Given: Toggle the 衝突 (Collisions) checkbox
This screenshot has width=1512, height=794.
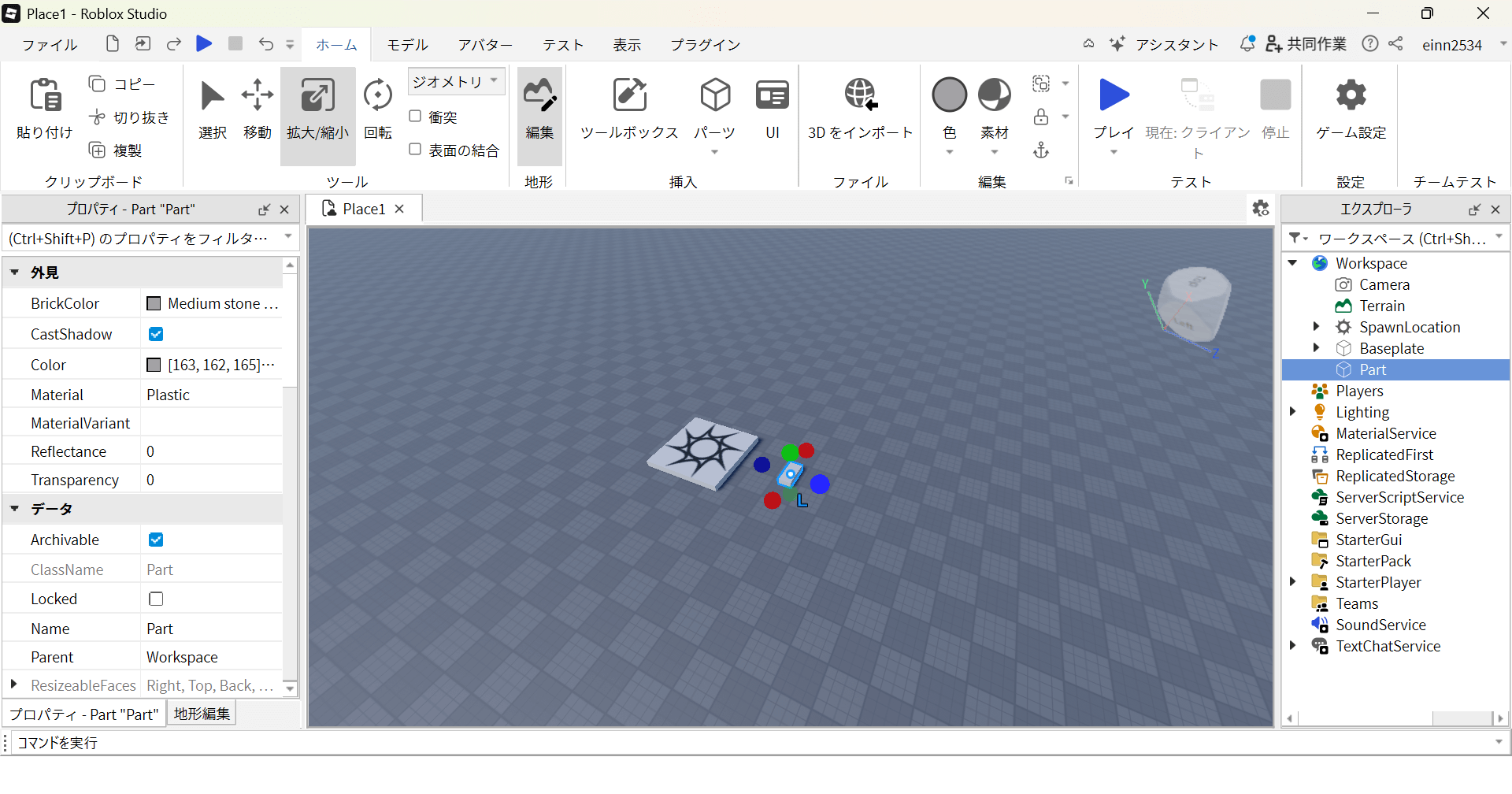Looking at the screenshot, I should click(415, 117).
